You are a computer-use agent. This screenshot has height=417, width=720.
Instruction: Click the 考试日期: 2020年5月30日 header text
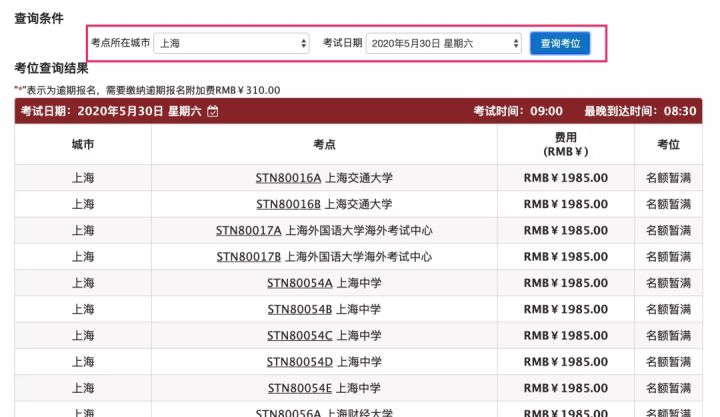[x=111, y=111]
